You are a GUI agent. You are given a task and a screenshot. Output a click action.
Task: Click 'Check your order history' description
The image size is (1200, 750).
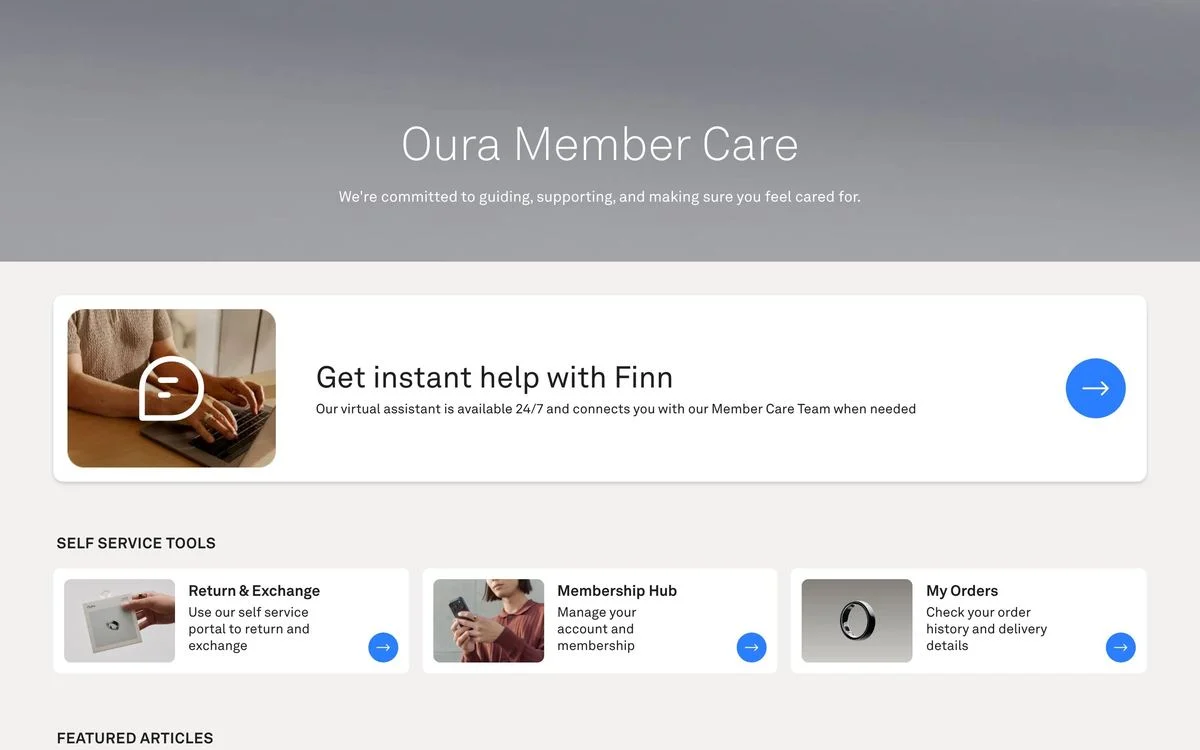pos(986,629)
